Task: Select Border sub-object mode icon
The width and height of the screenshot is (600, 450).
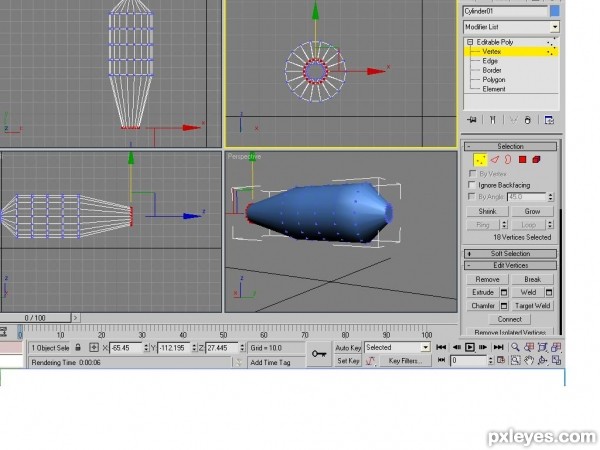Action: tap(508, 160)
